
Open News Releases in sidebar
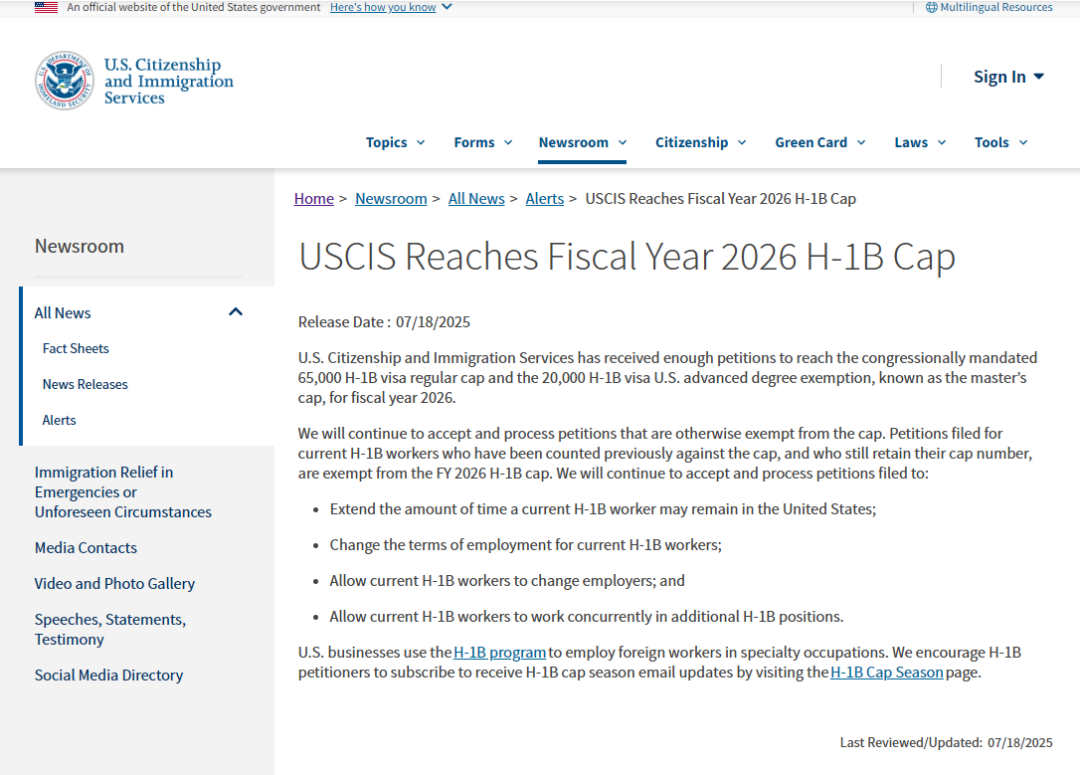click(x=85, y=384)
